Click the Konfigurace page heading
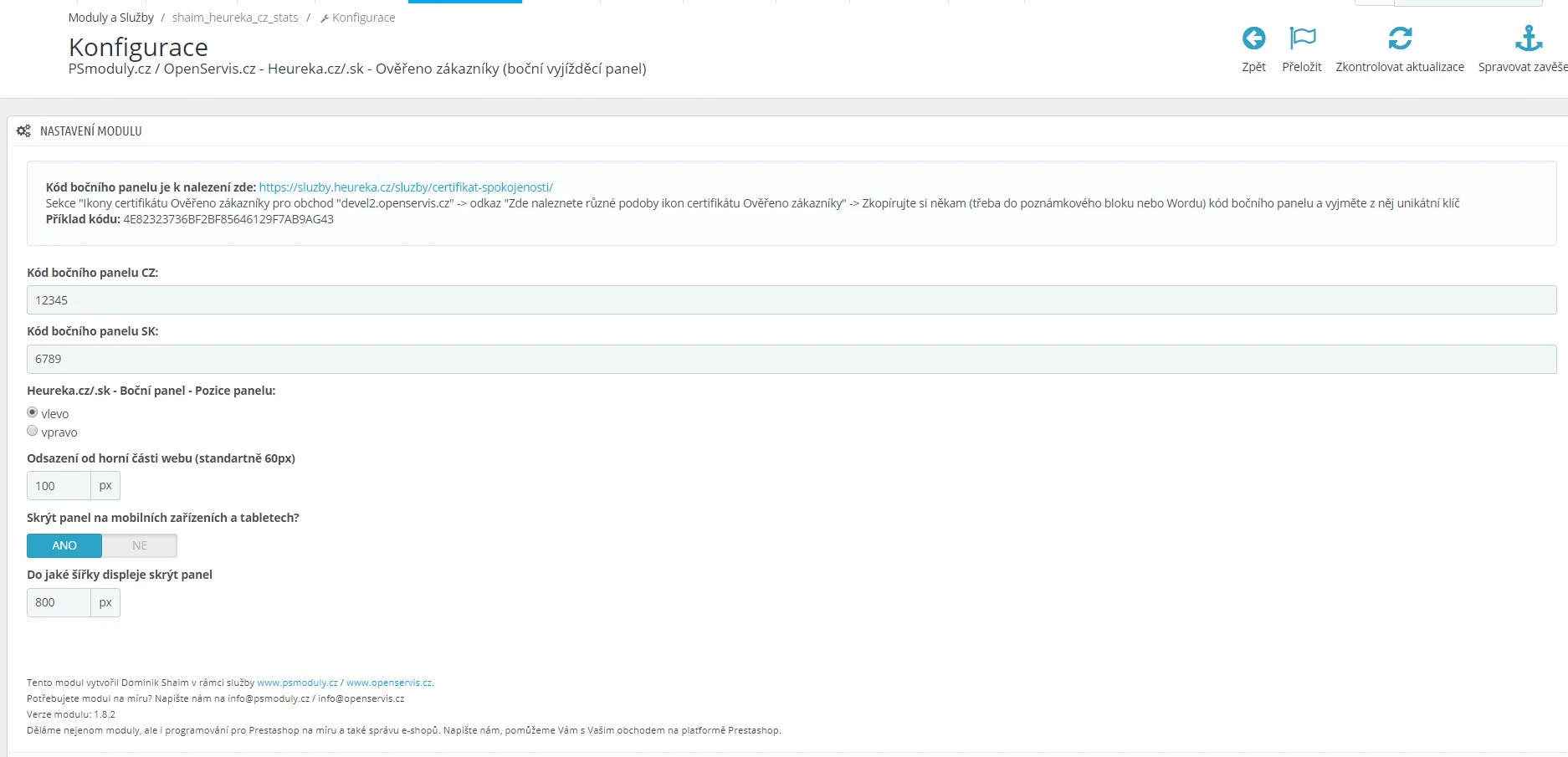The image size is (1568, 757). click(x=138, y=48)
